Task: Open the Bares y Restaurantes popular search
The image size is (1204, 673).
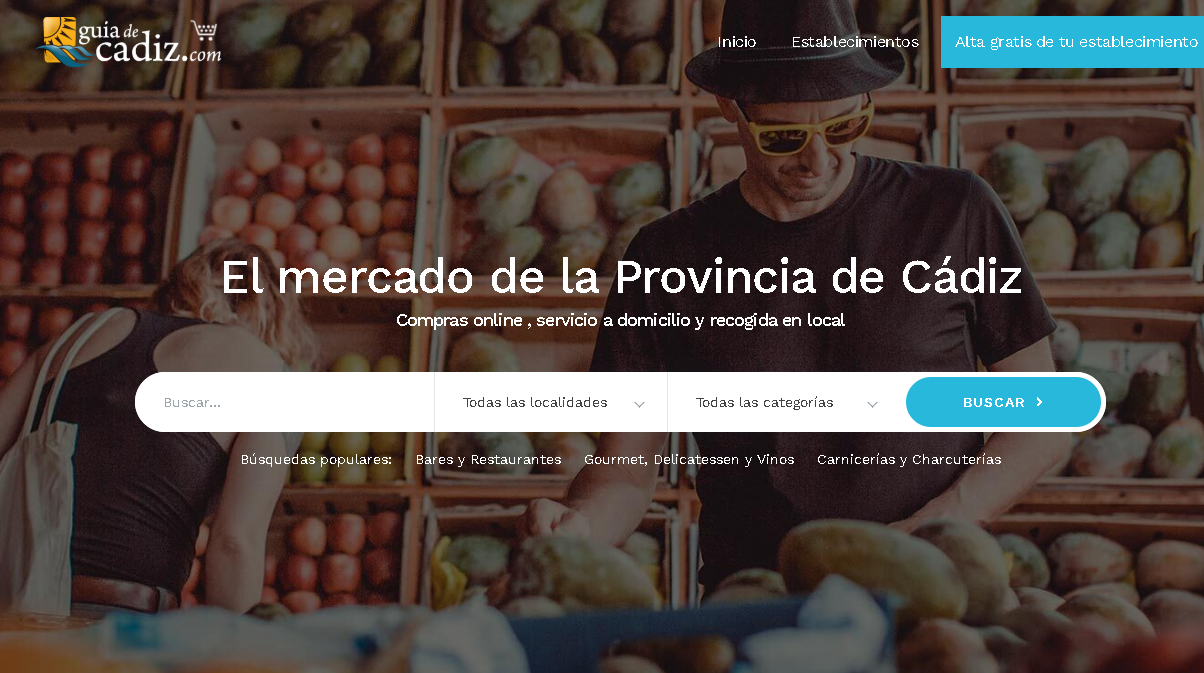Action: 488,460
